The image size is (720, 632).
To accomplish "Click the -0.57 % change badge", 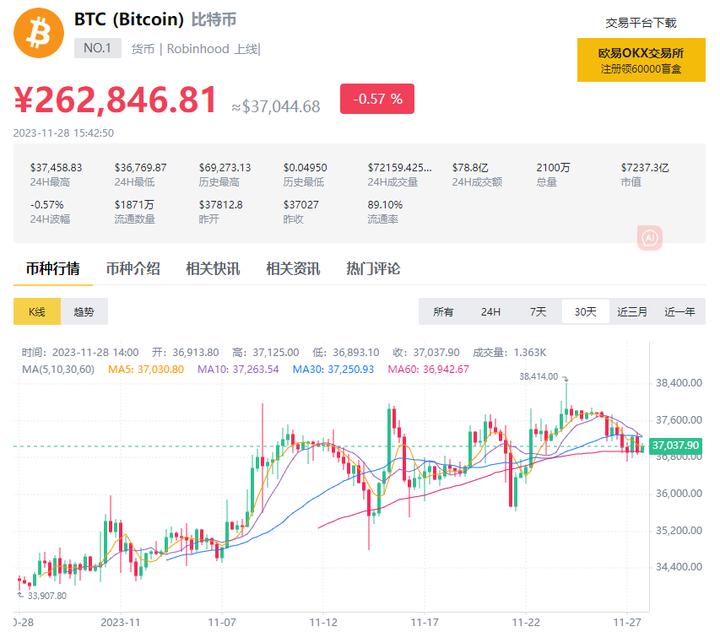I will pos(377,99).
